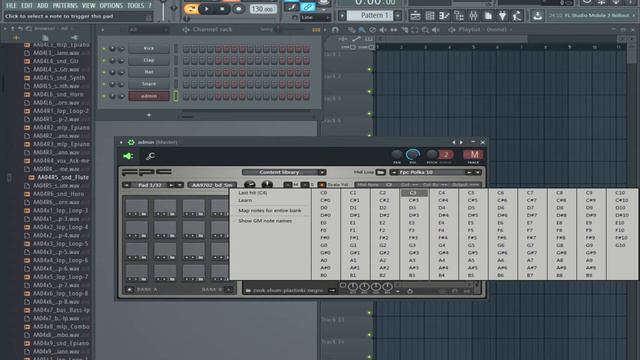Screen dimensions: 640x360
Task: Toggle the Hat channel mute LED
Action: click(x=104, y=72)
